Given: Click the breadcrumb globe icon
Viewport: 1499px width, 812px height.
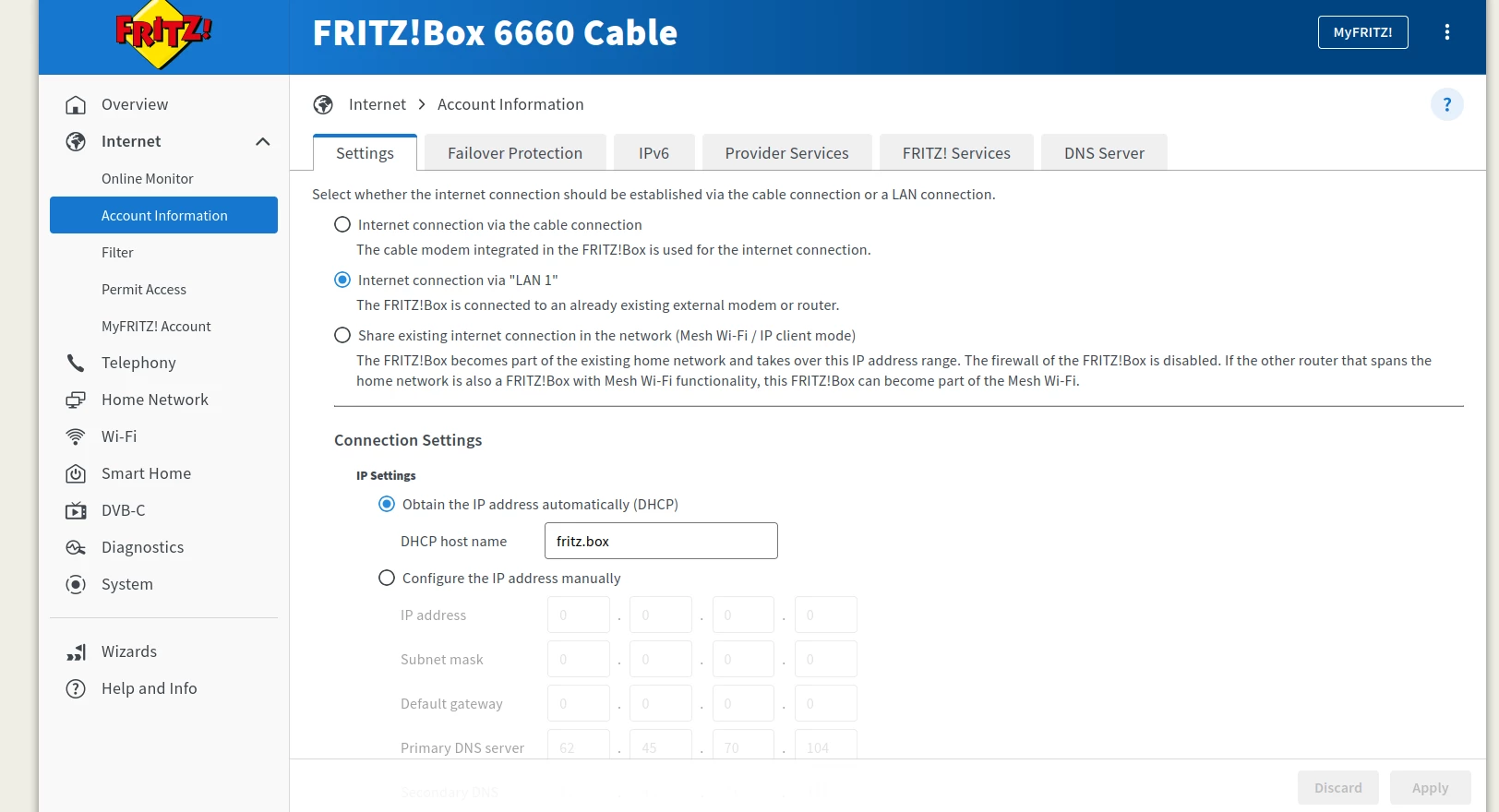Looking at the screenshot, I should coord(323,105).
